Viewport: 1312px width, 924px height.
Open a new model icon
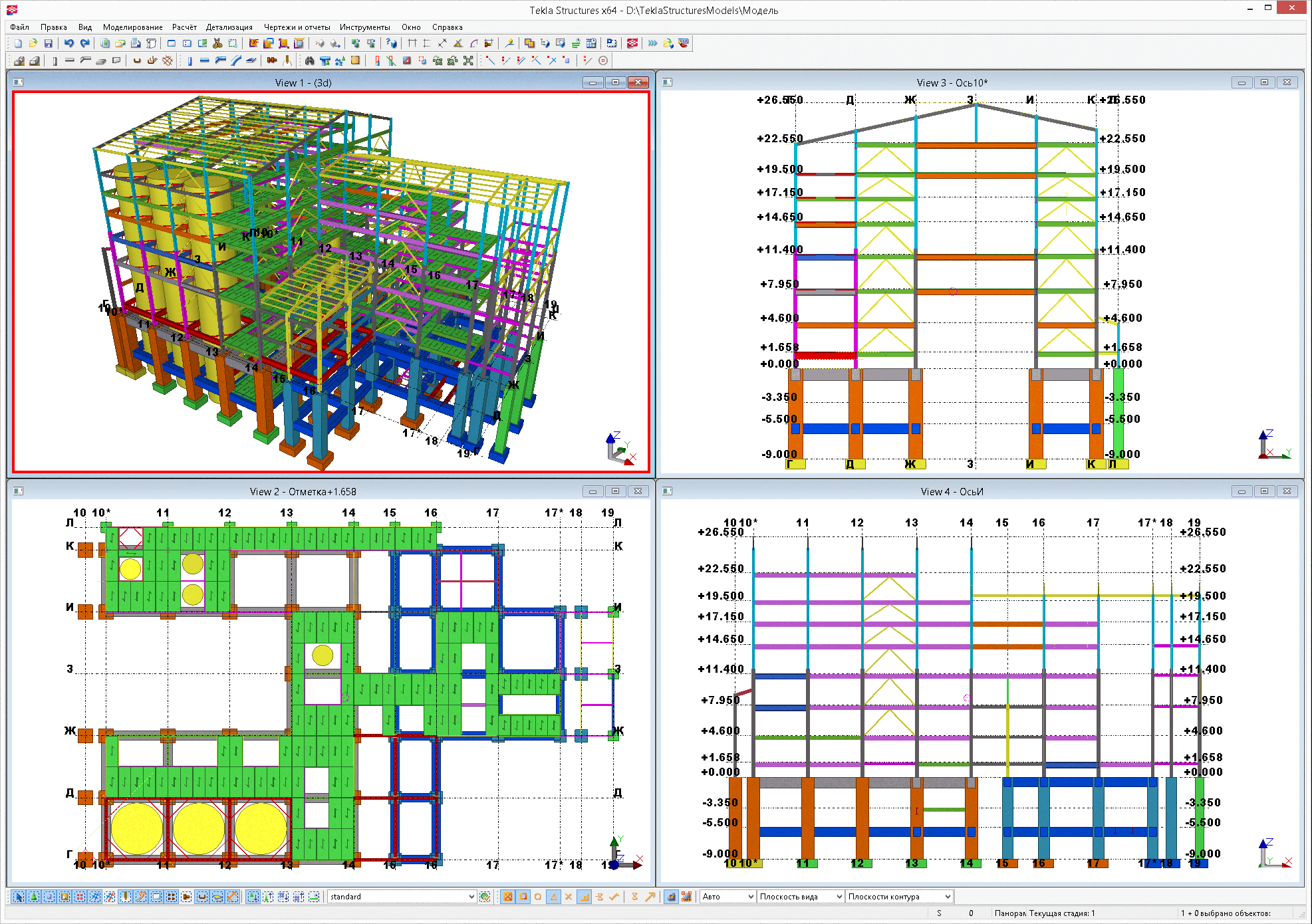18,43
